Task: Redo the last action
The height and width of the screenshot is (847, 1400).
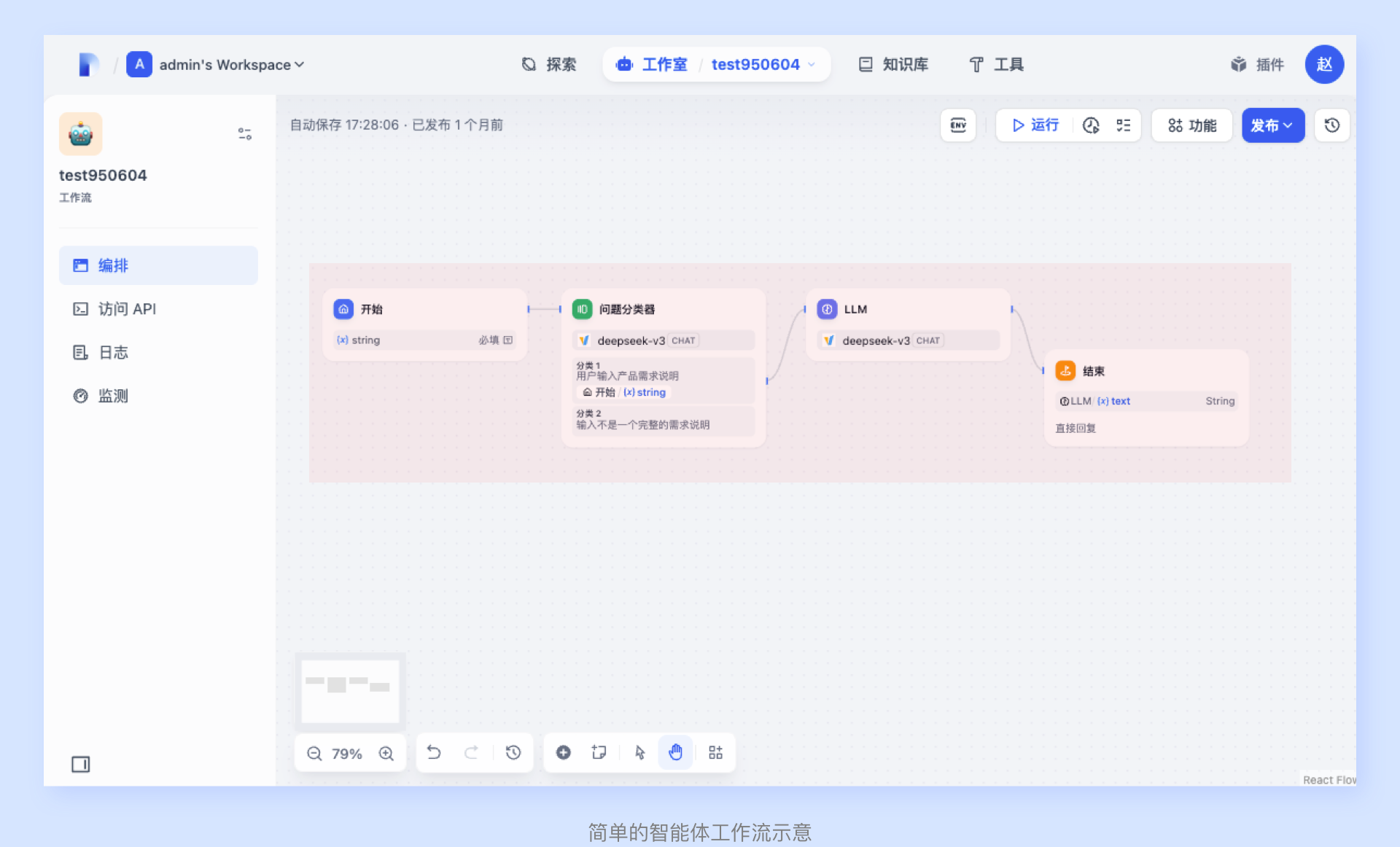Action: 471,753
